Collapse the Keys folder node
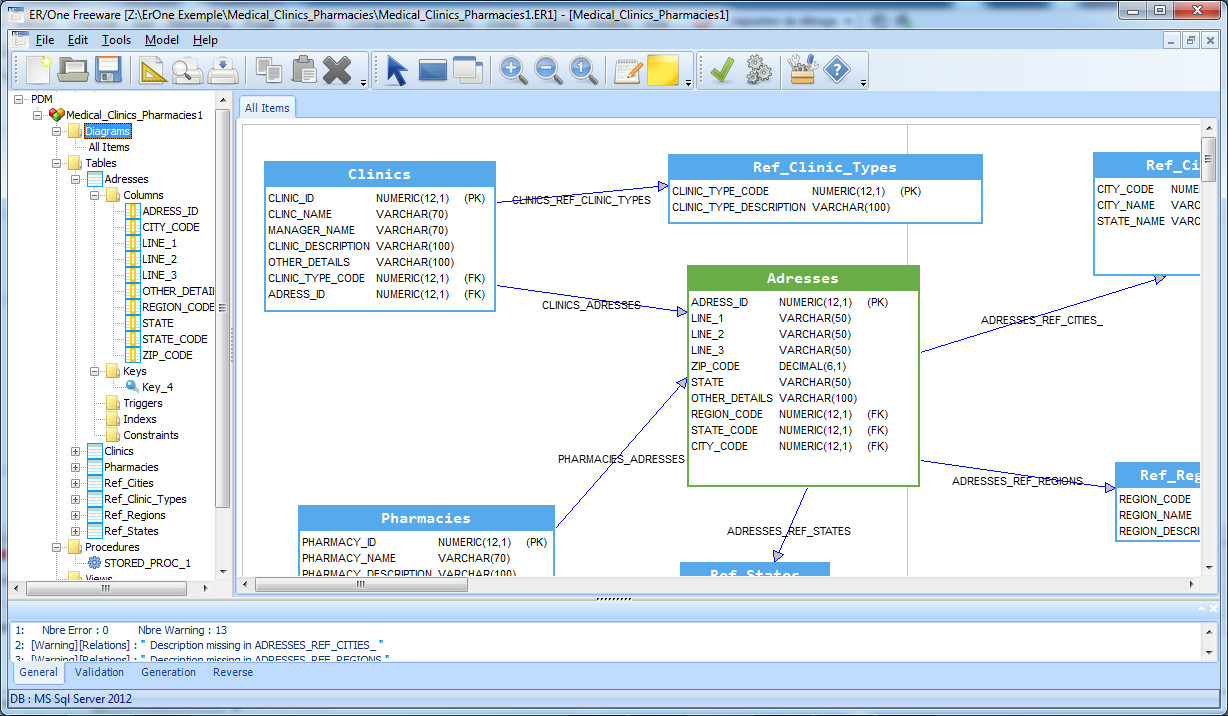The width and height of the screenshot is (1228, 716). point(94,371)
